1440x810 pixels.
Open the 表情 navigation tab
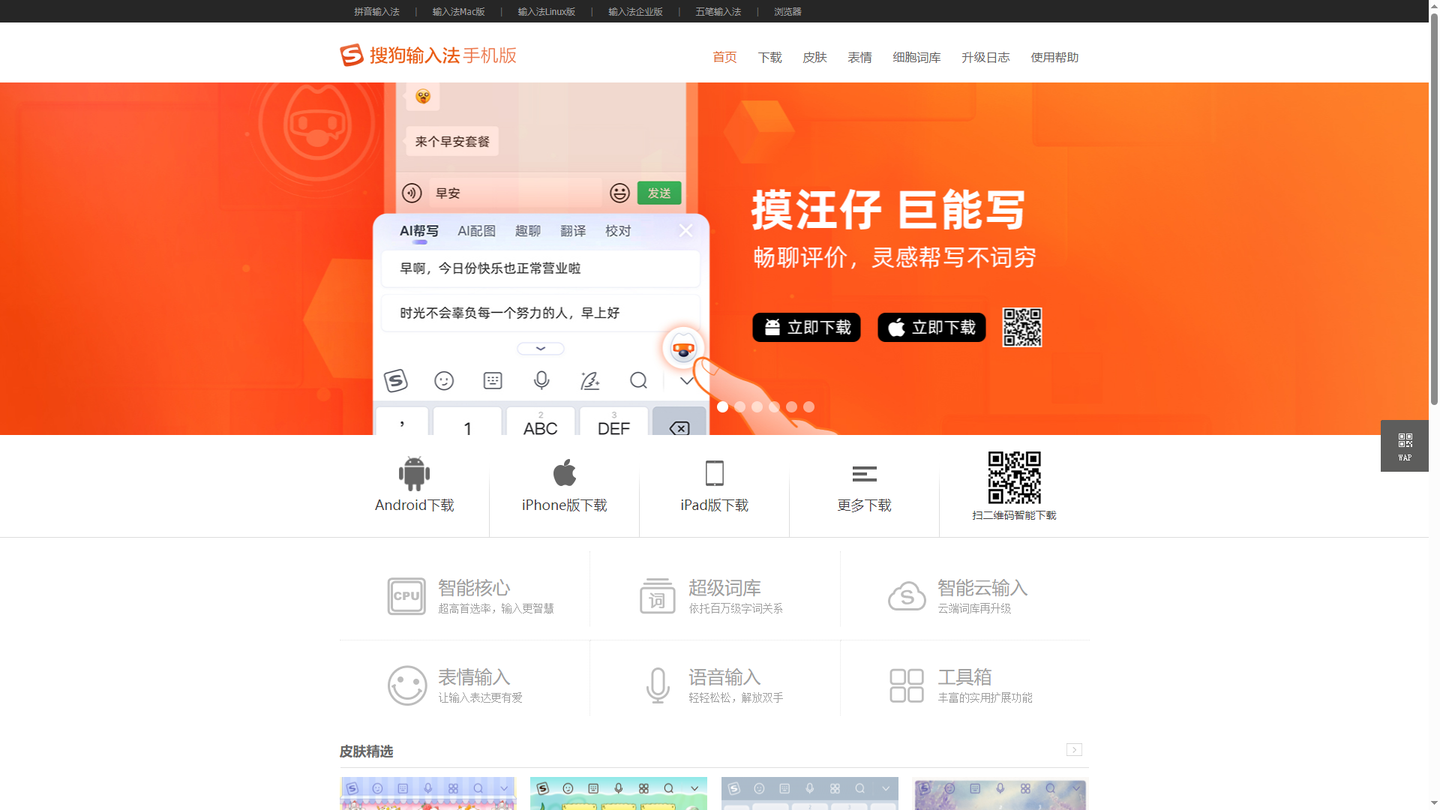point(860,57)
